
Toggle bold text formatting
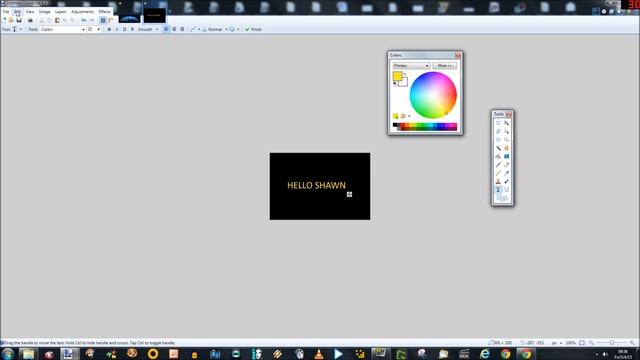pyautogui.click(x=109, y=29)
